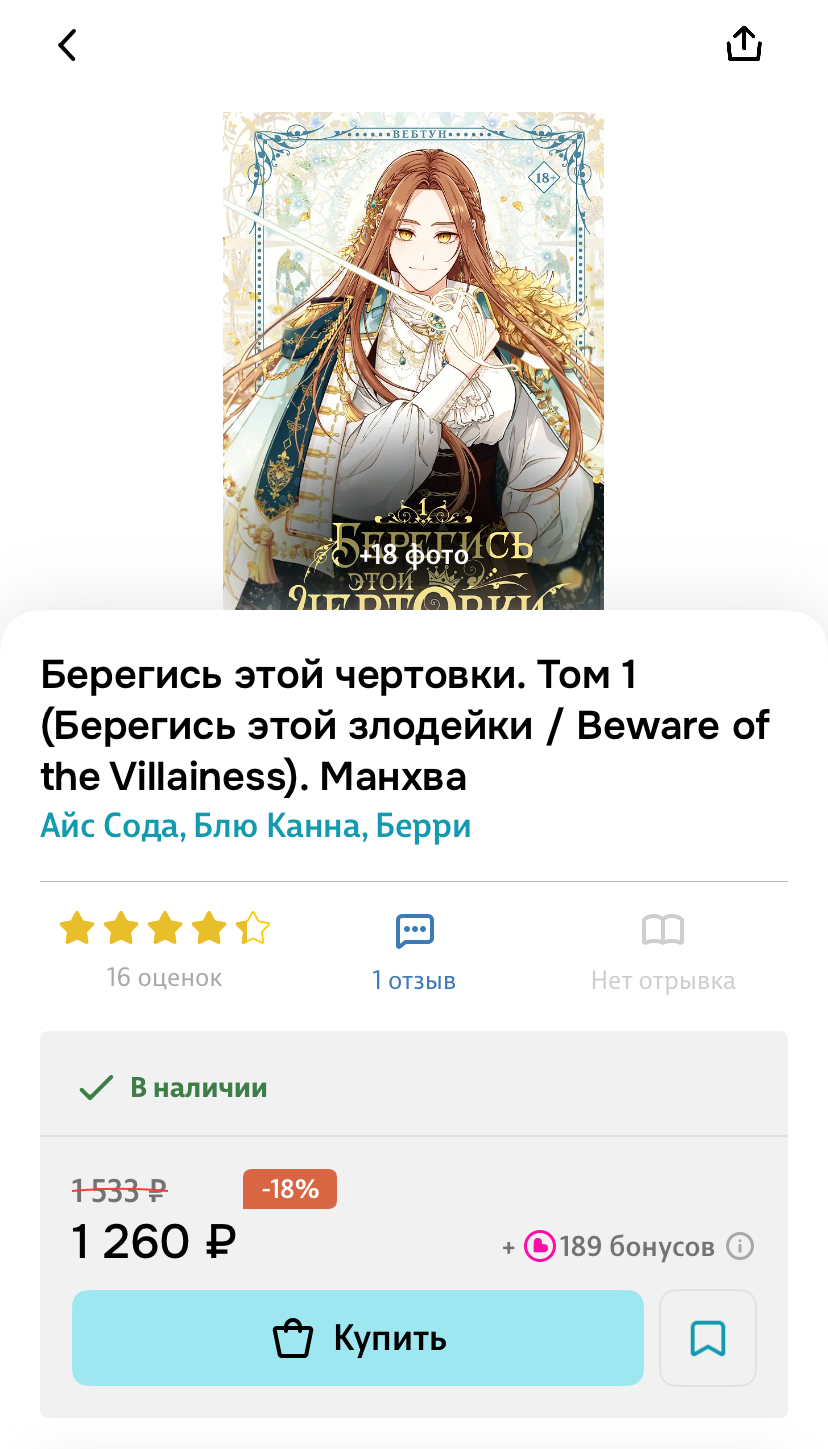The image size is (828, 1449).
Task: Click the Купить buy button
Action: click(358, 1338)
